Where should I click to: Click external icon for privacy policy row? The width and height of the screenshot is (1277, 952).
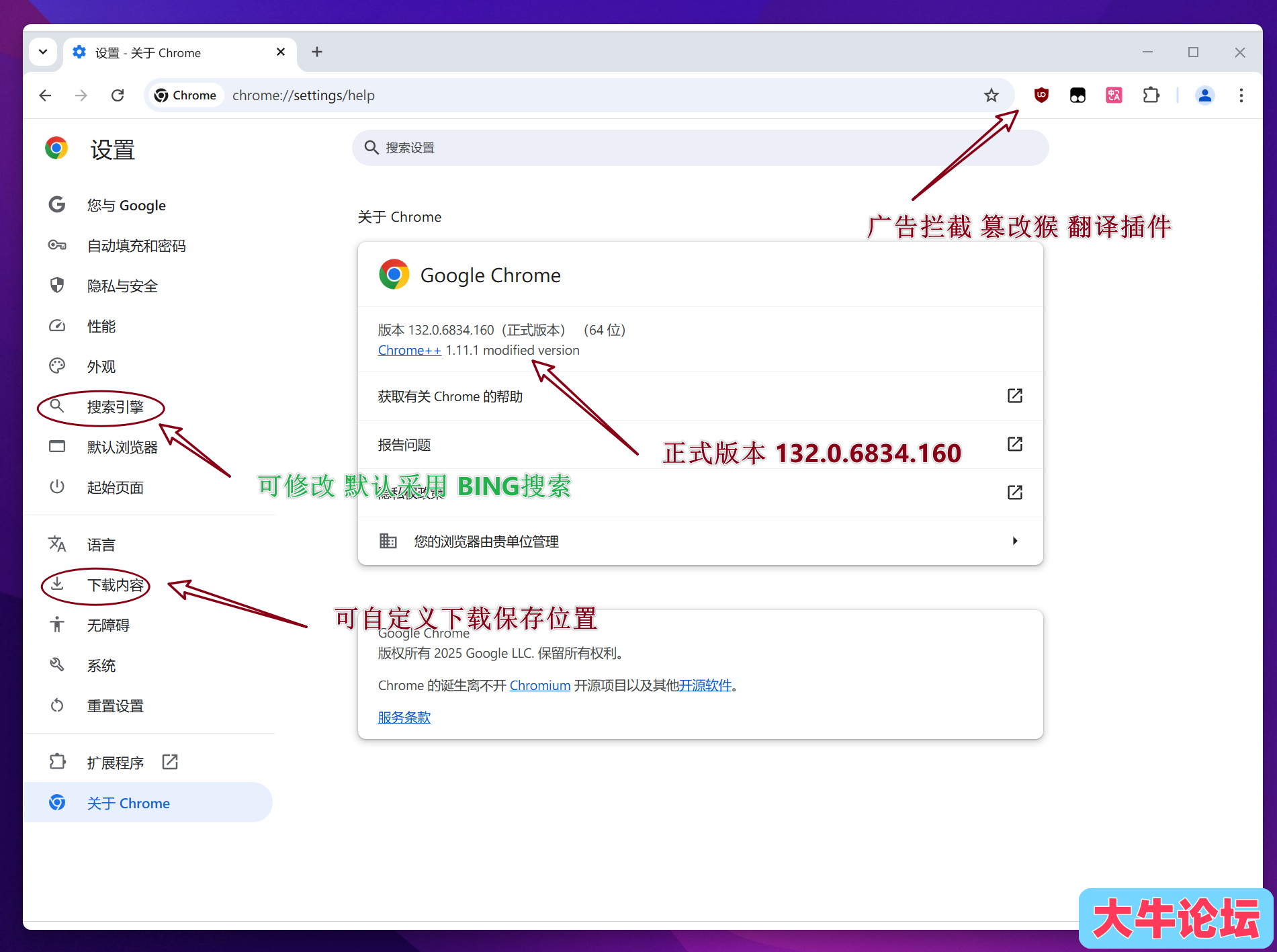click(1015, 492)
